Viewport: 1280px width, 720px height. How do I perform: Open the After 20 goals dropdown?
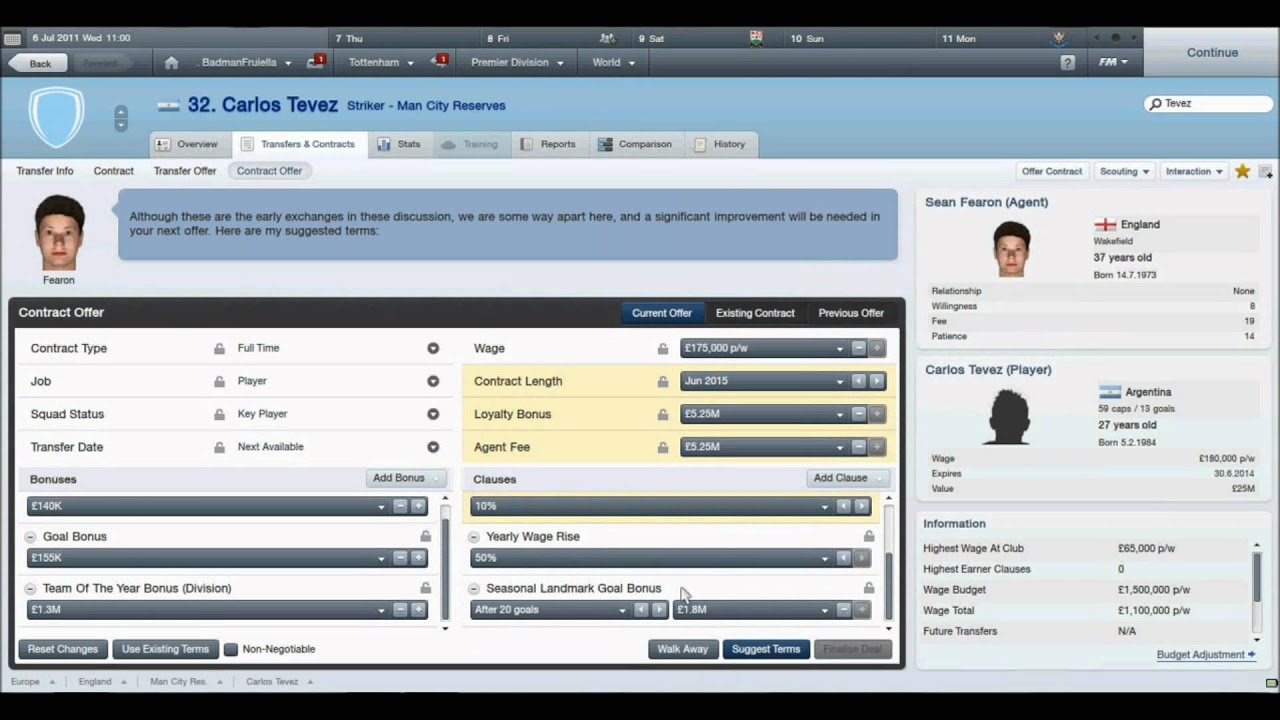click(550, 610)
